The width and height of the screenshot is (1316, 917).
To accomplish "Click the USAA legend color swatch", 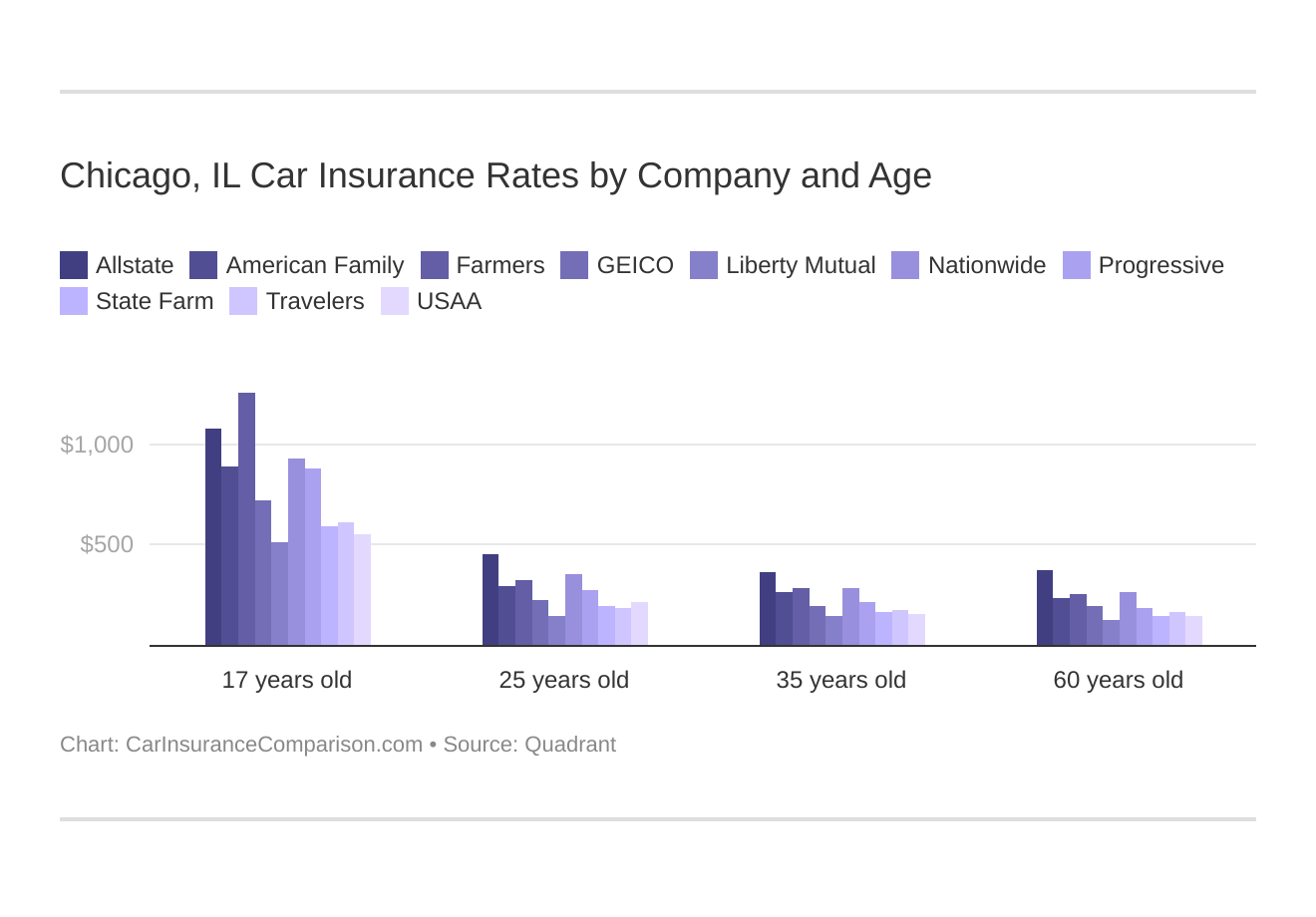I will tap(395, 301).
